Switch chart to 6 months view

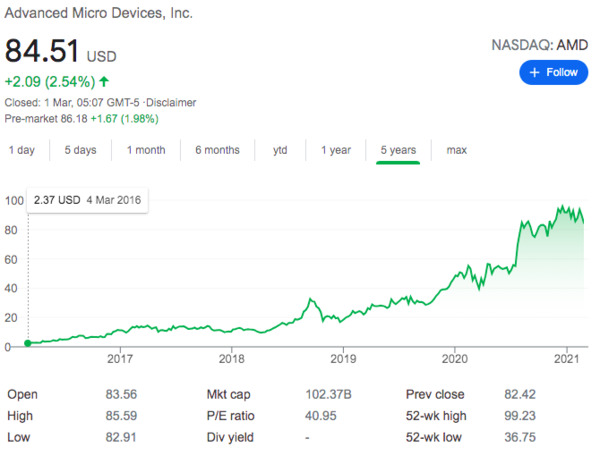217,150
